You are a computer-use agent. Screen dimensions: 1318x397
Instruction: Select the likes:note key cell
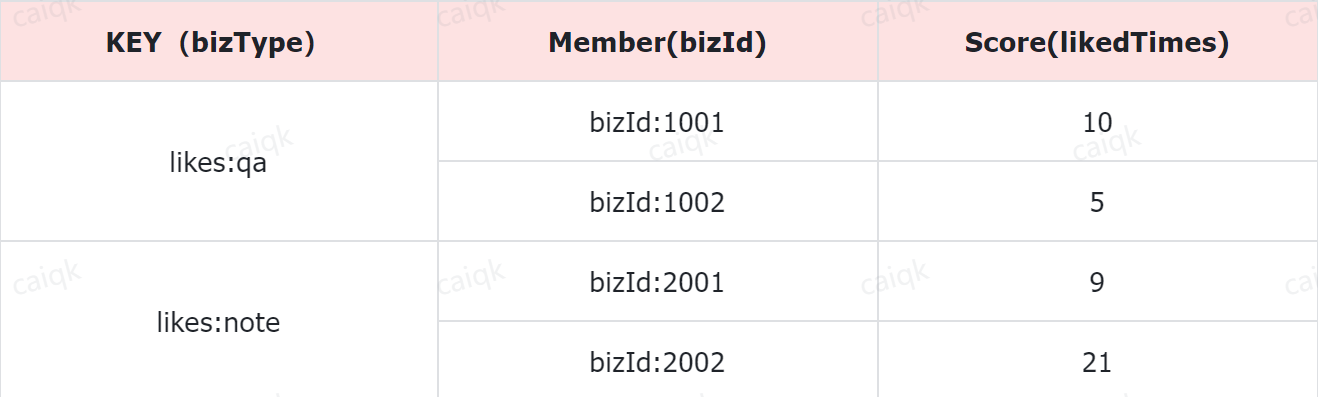pos(218,323)
